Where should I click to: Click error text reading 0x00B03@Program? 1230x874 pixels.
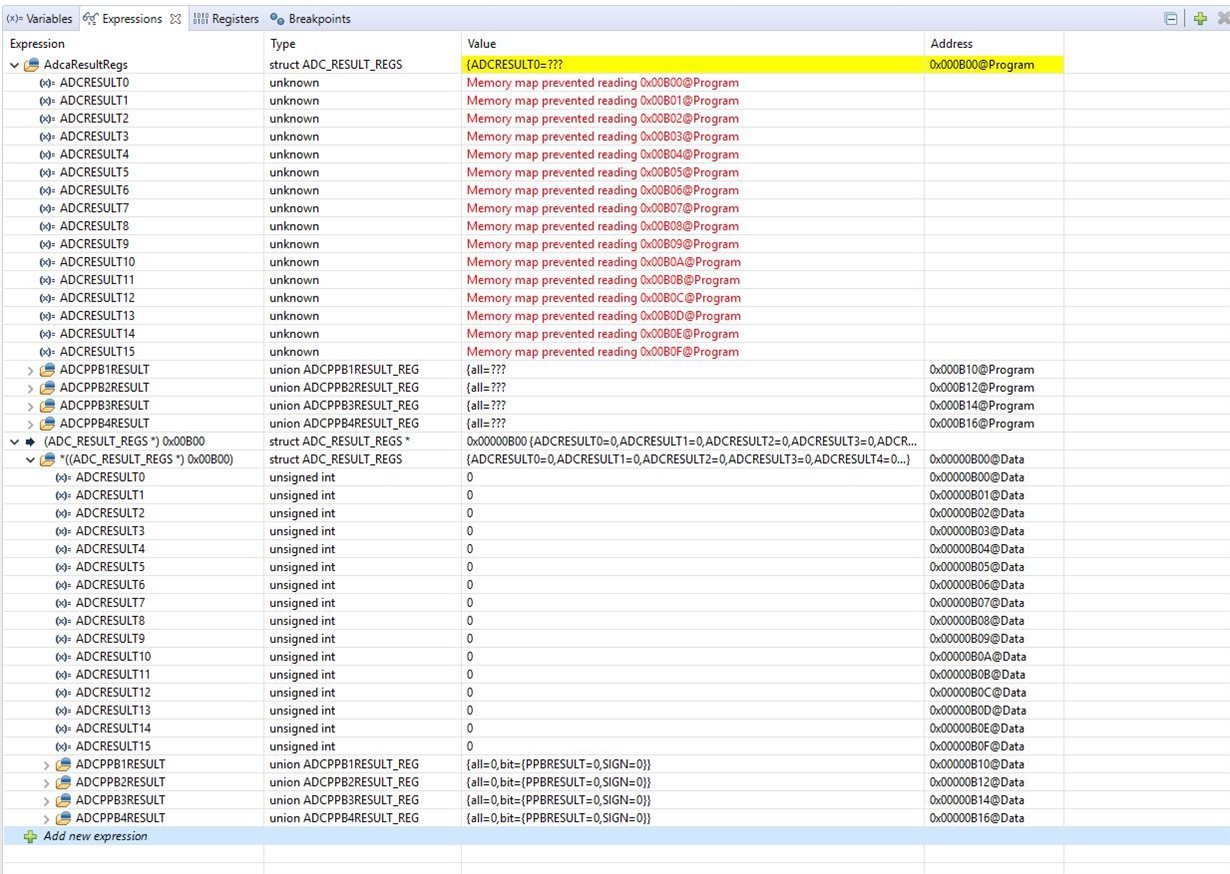tap(603, 136)
